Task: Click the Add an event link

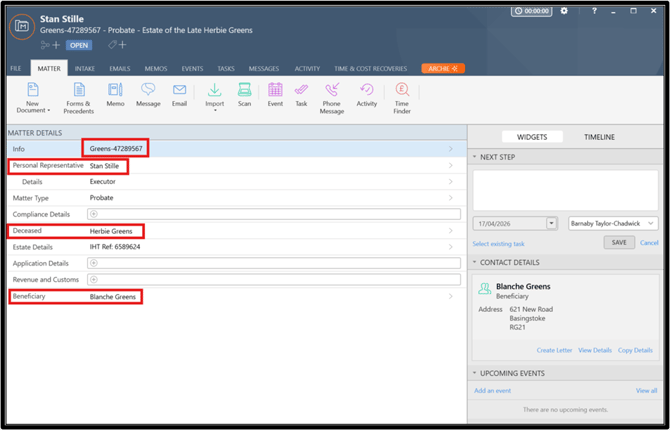Action: point(492,390)
